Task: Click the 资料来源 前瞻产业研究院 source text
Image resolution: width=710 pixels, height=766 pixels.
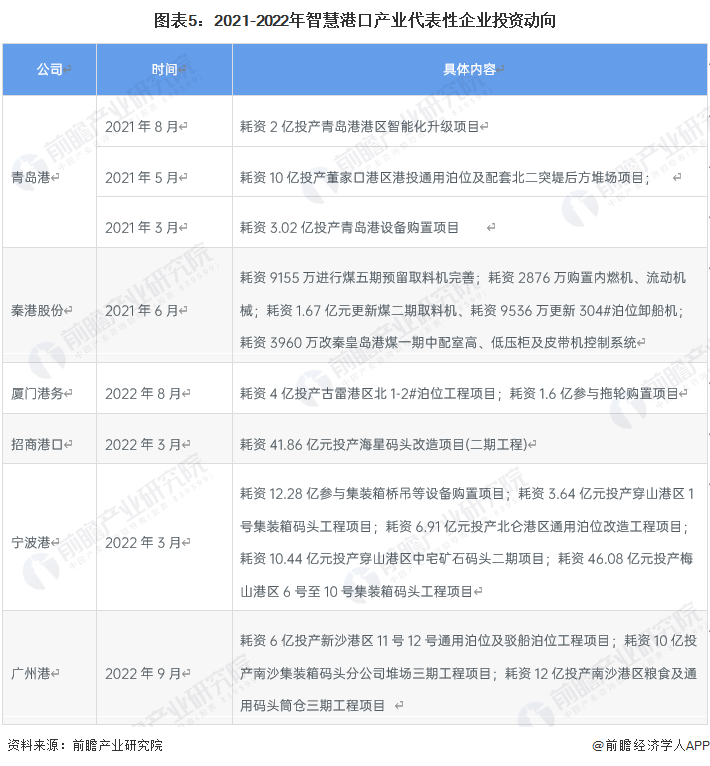Action: (85, 745)
